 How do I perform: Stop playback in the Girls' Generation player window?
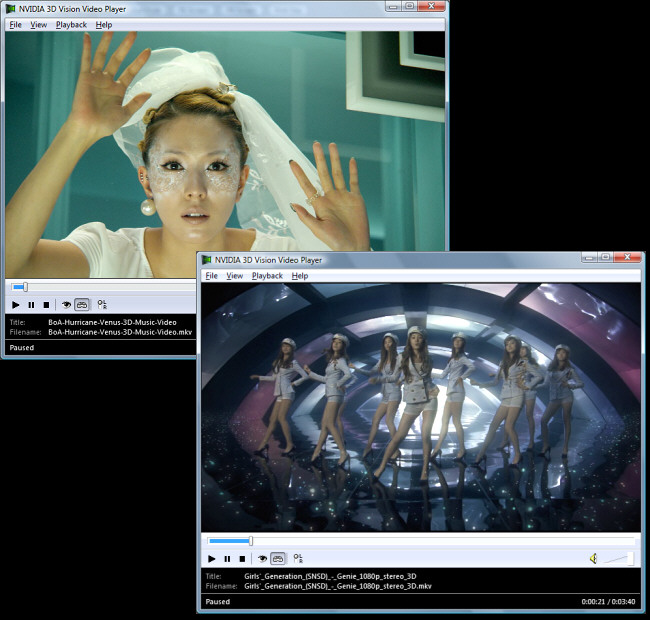[x=243, y=559]
